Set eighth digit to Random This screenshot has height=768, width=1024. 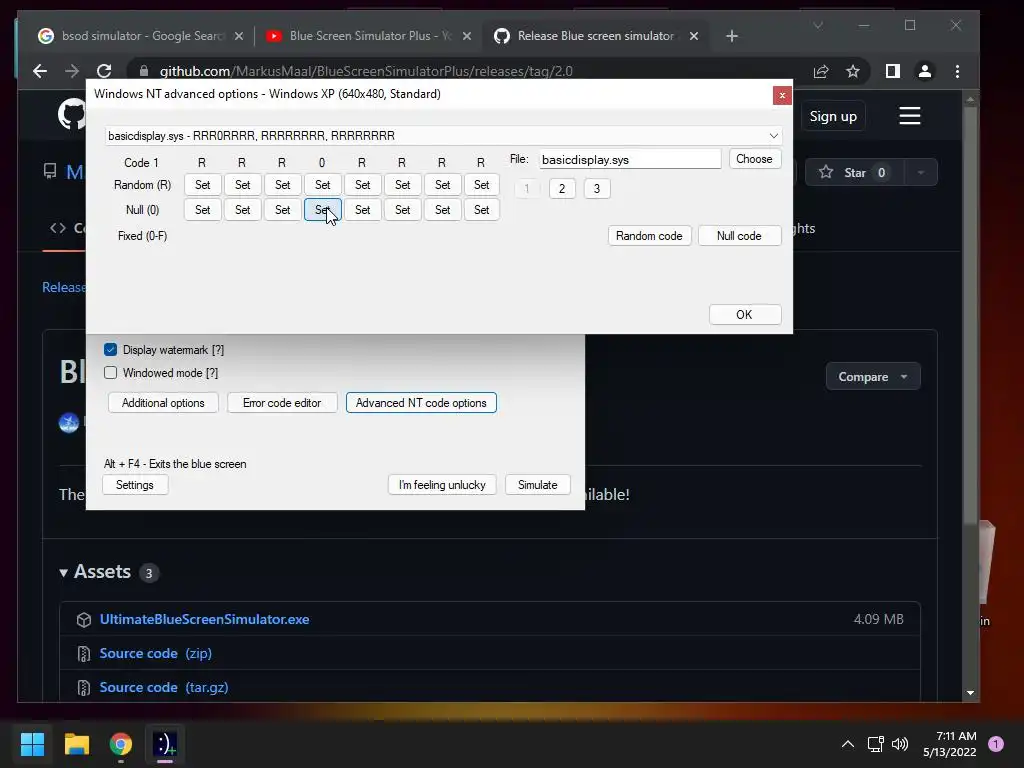[x=481, y=185]
